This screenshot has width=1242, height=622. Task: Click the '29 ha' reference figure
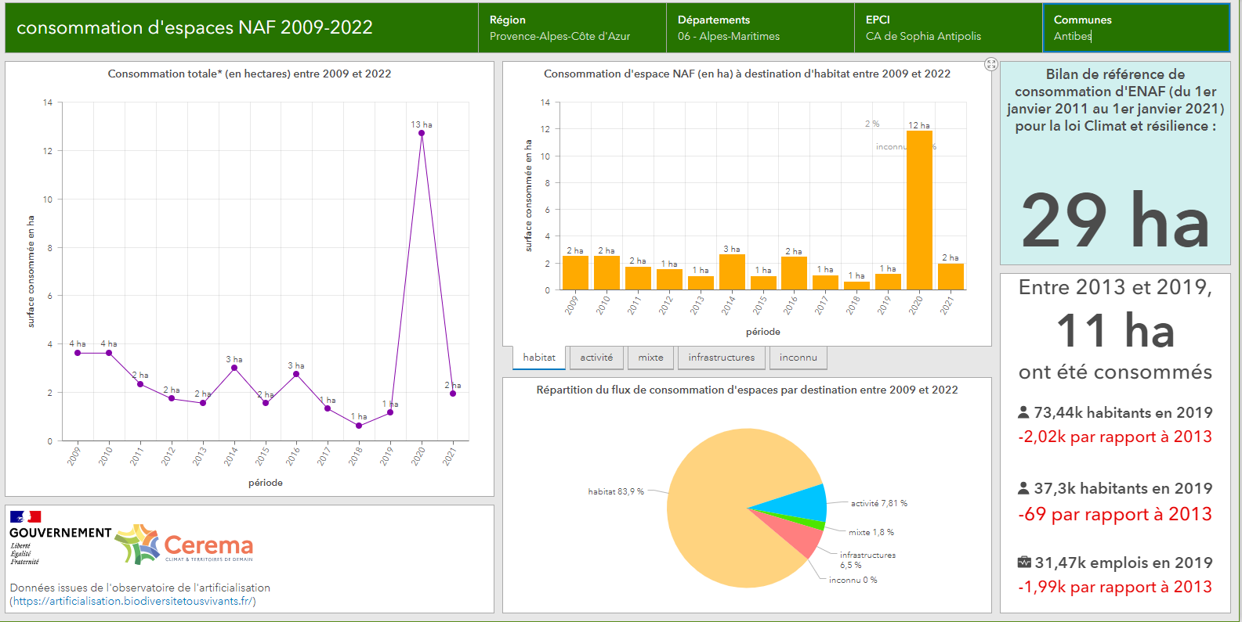[x=1115, y=221]
